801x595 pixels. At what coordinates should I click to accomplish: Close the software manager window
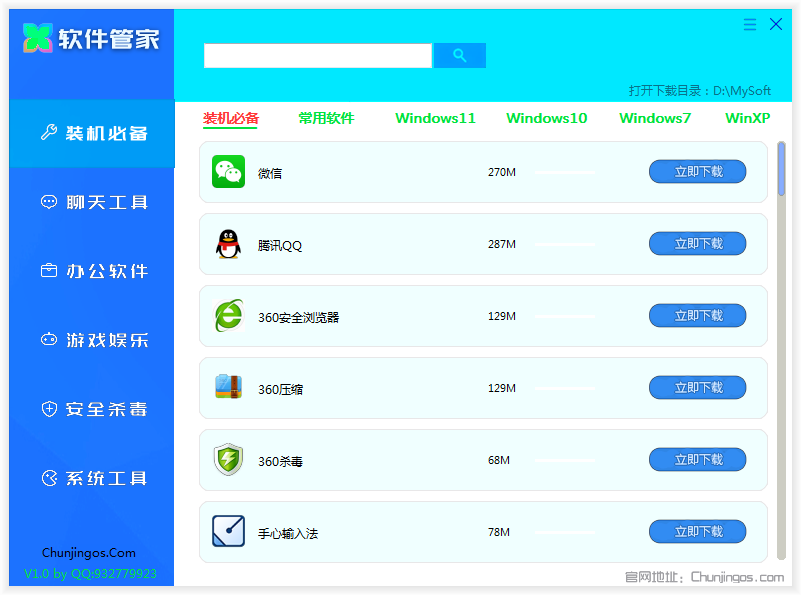776,24
